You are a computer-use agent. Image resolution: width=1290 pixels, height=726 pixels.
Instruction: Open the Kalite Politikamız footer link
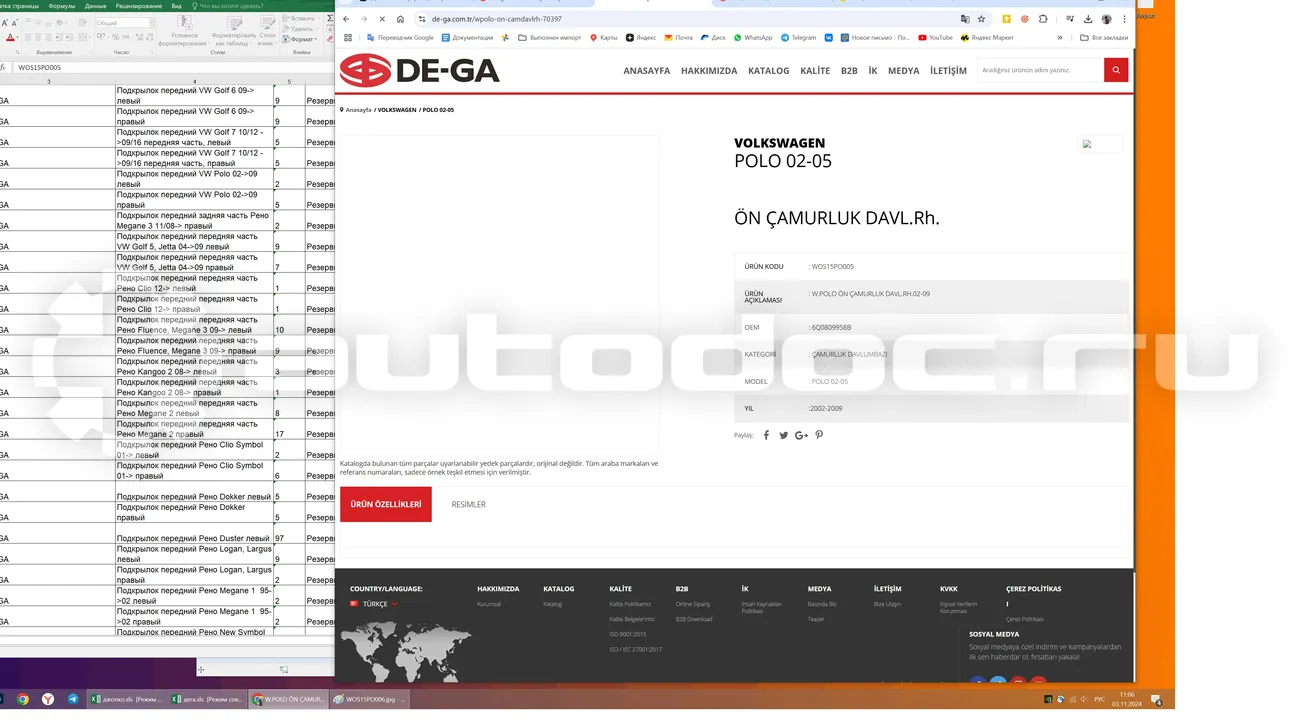pos(630,604)
